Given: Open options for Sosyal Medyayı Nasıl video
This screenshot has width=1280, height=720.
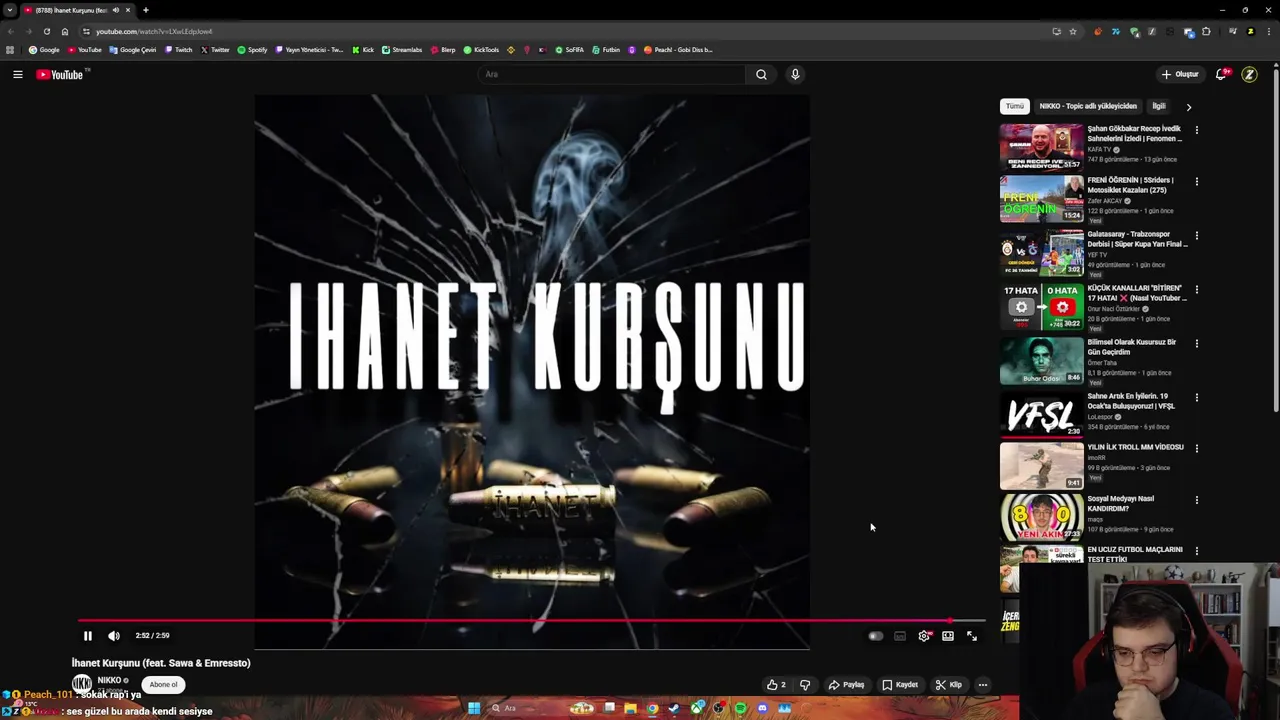Looking at the screenshot, I should [x=1196, y=500].
